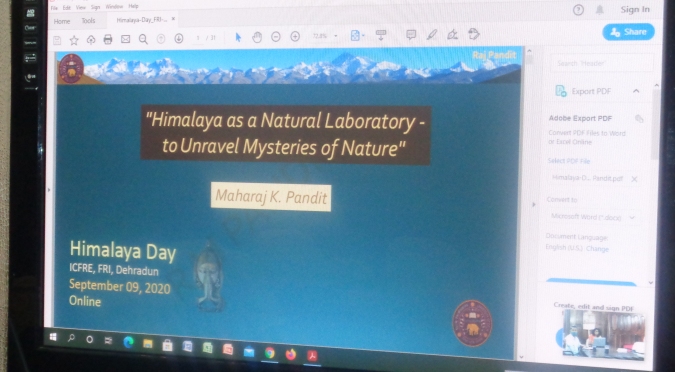Viewport: 675px width, 372px height.
Task: Add a comment with sticky note icon
Action: click(x=411, y=34)
